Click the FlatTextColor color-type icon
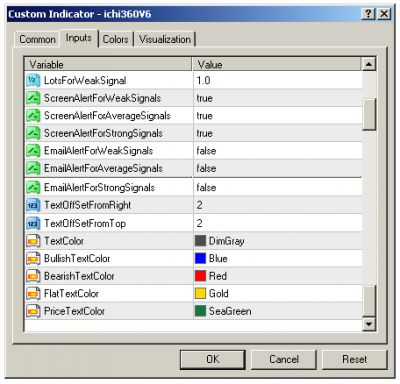 point(33,293)
